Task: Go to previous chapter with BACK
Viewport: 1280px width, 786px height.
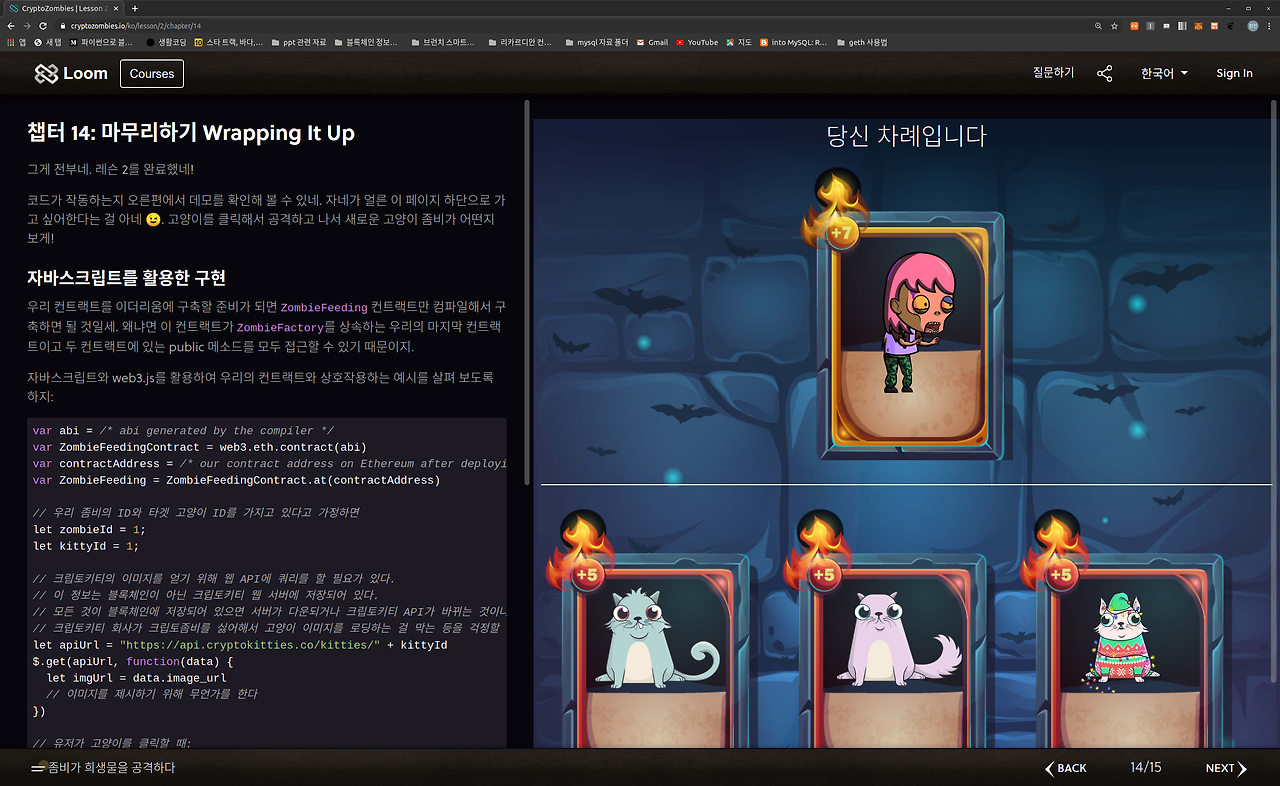Action: point(1066,768)
